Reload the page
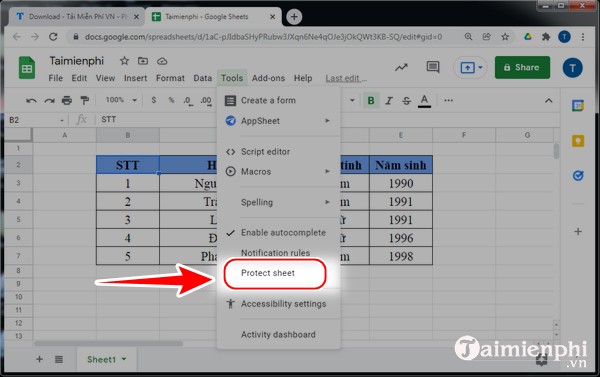 point(53,37)
